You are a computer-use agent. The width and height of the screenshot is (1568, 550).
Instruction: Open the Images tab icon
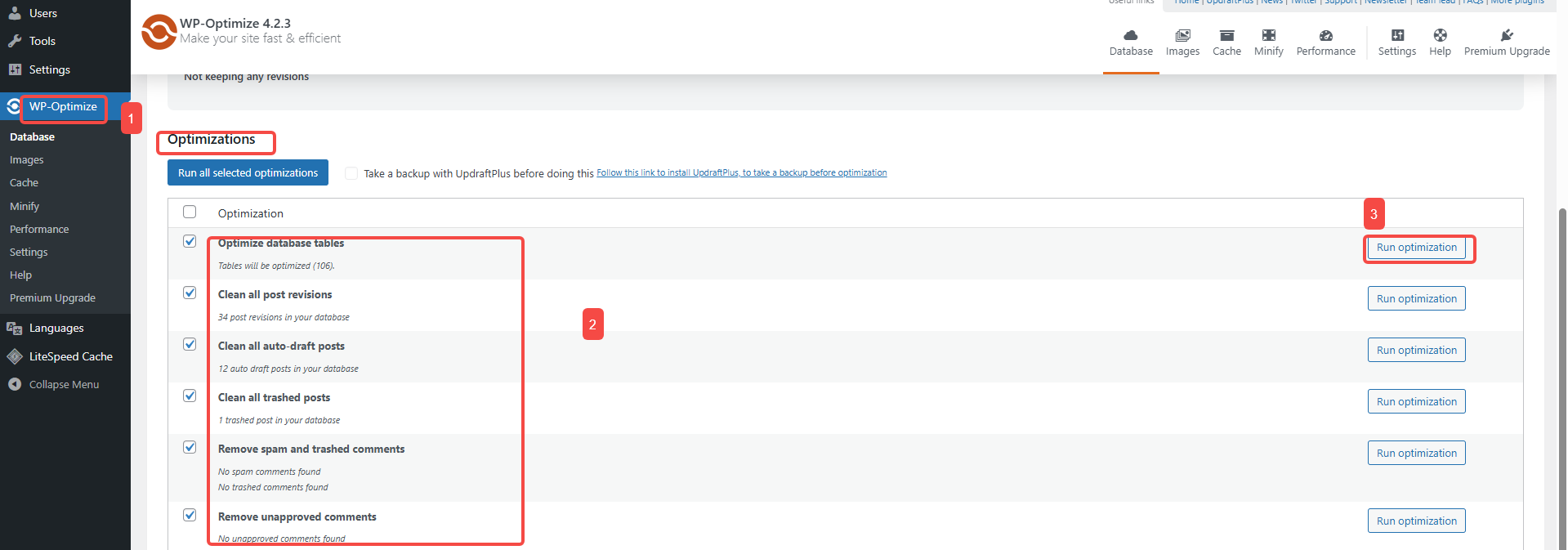1182,36
